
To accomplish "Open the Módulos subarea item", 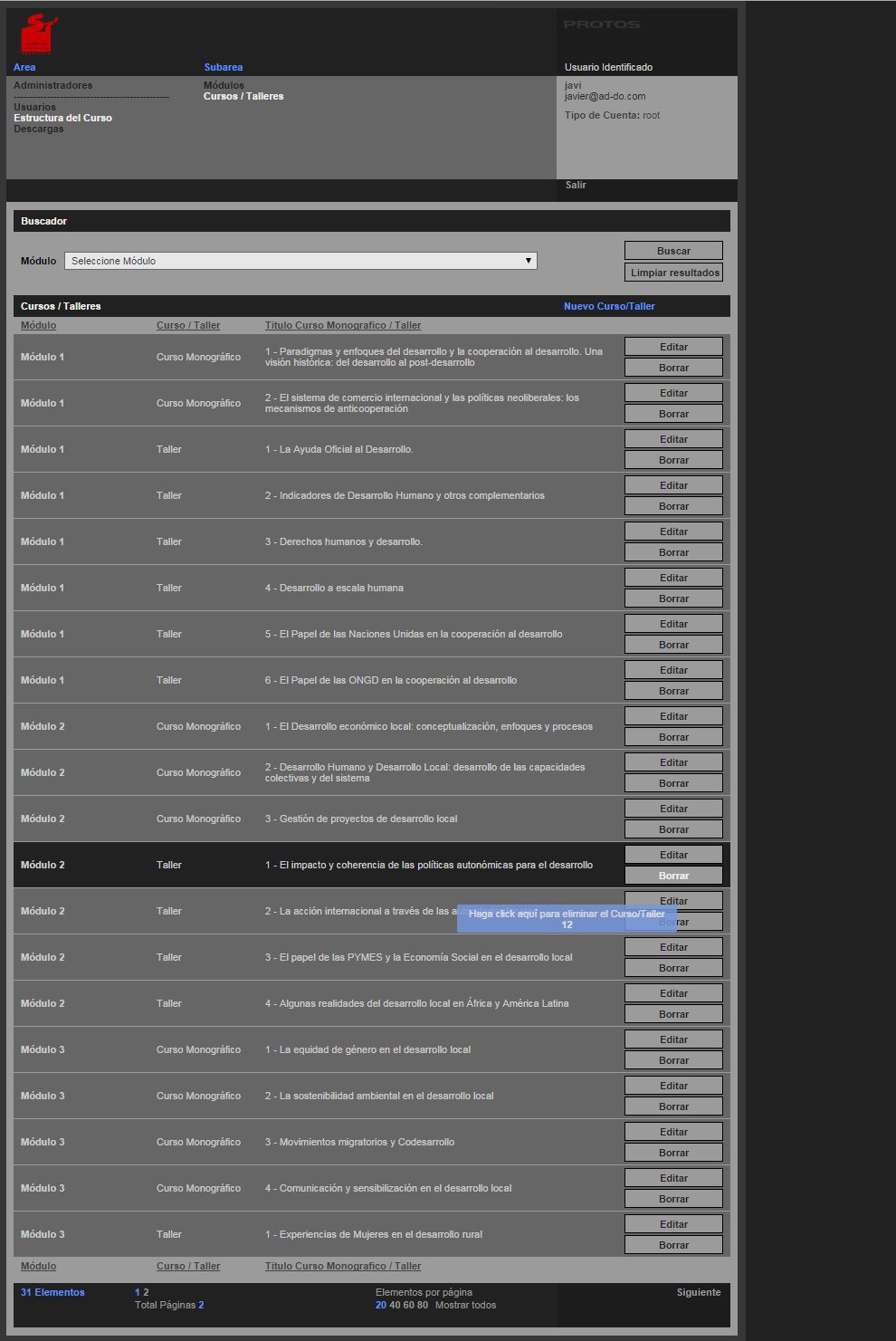I will pos(224,85).
